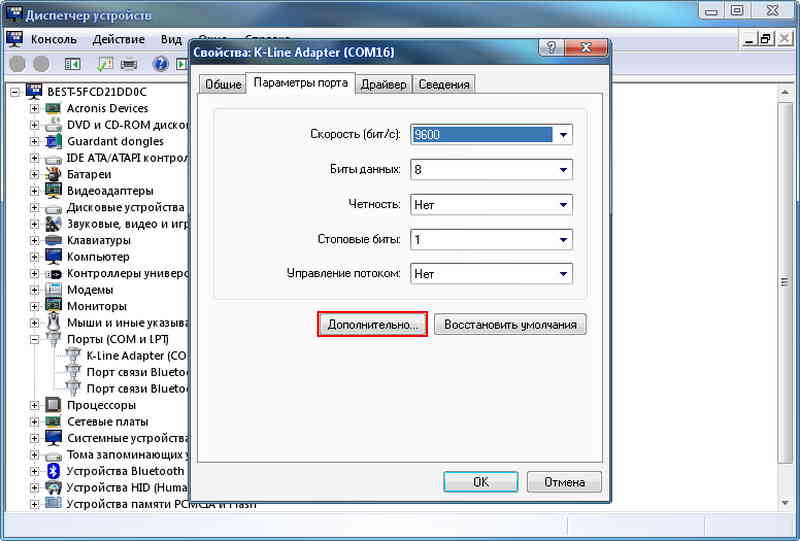Screen dimensions: 800x541
Task: Close the K-Line Adapter properties dialog
Action: pos(585,48)
